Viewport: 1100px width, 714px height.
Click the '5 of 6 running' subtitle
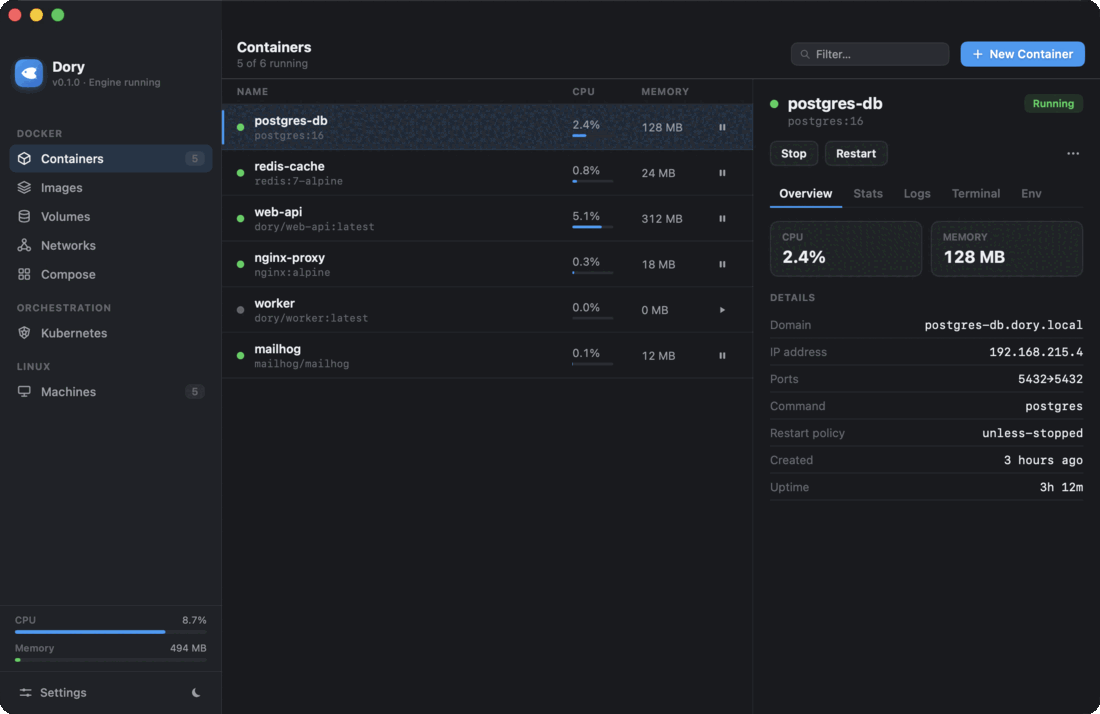point(272,63)
